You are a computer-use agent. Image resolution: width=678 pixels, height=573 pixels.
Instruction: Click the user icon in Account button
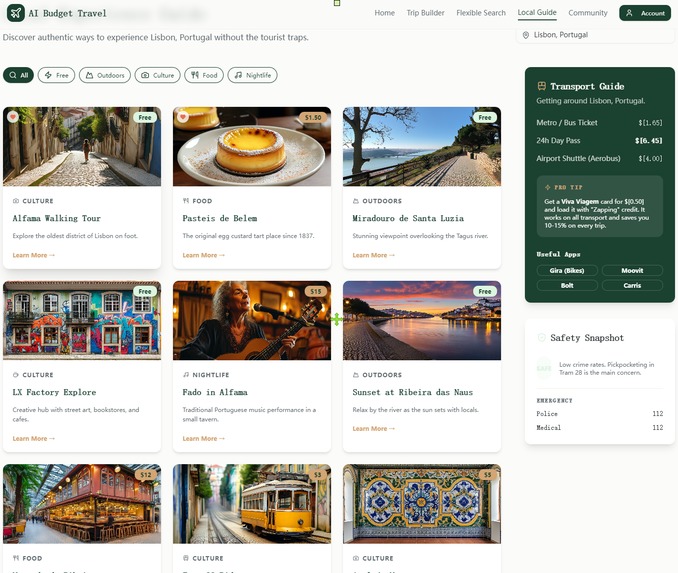(x=630, y=13)
